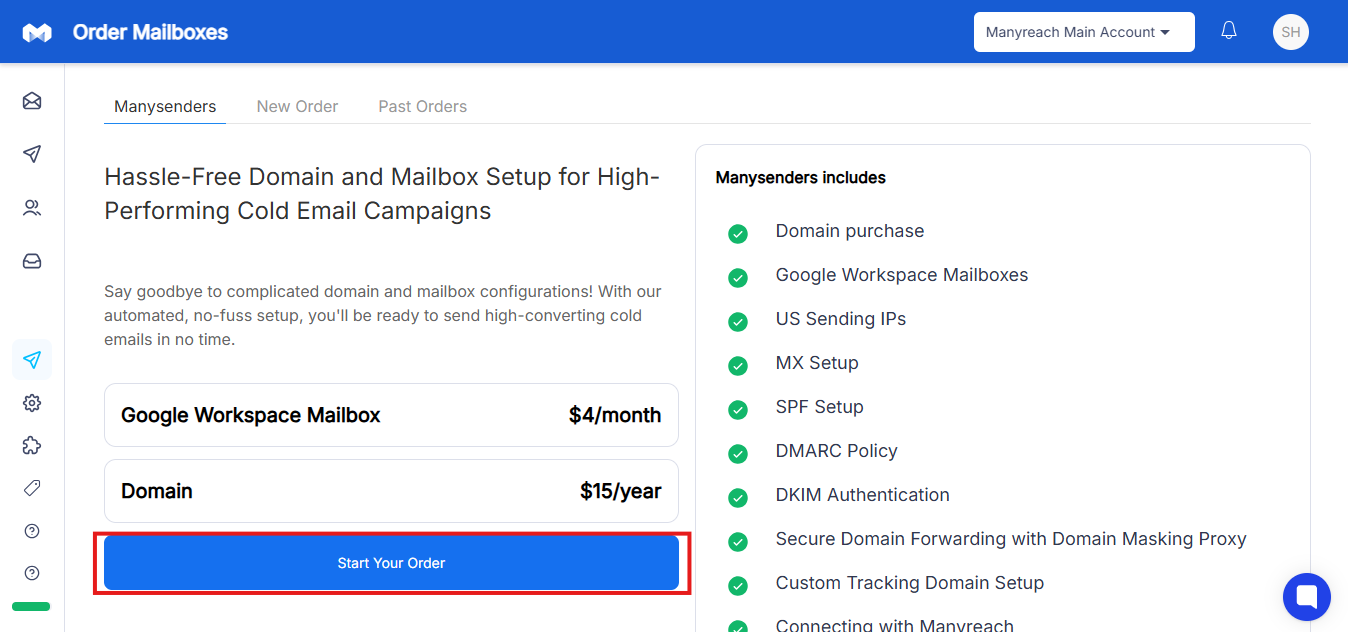
Task: Open the settings gear in sidebar
Action: 32,403
